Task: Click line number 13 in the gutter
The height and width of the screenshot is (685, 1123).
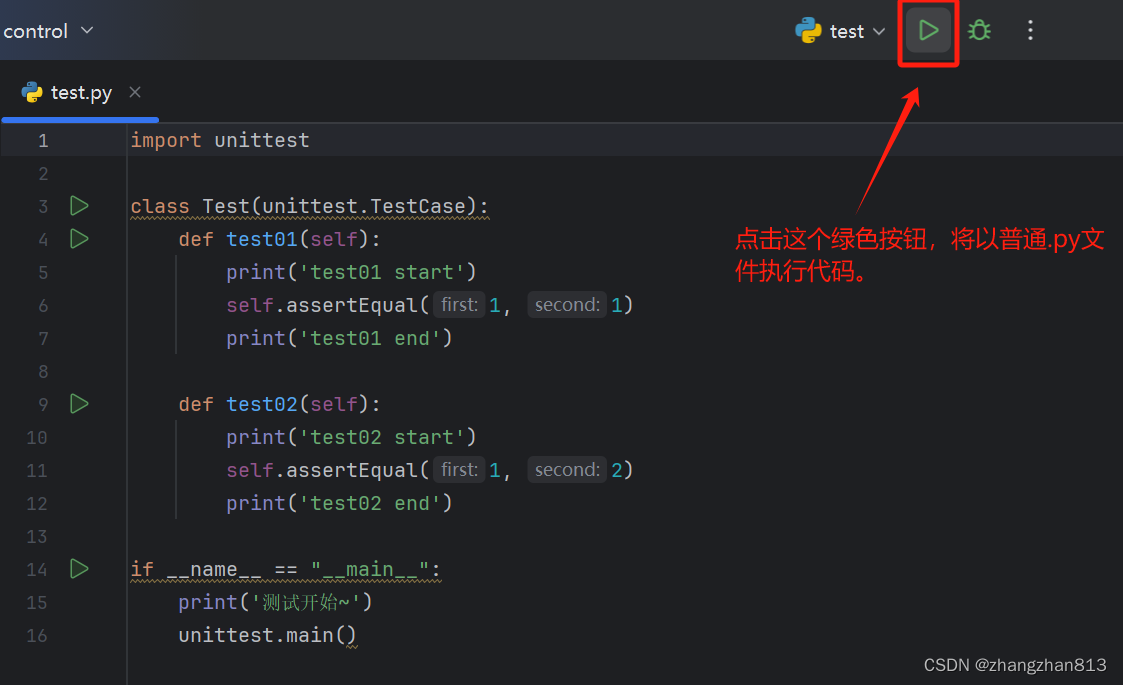Action: click(x=37, y=537)
